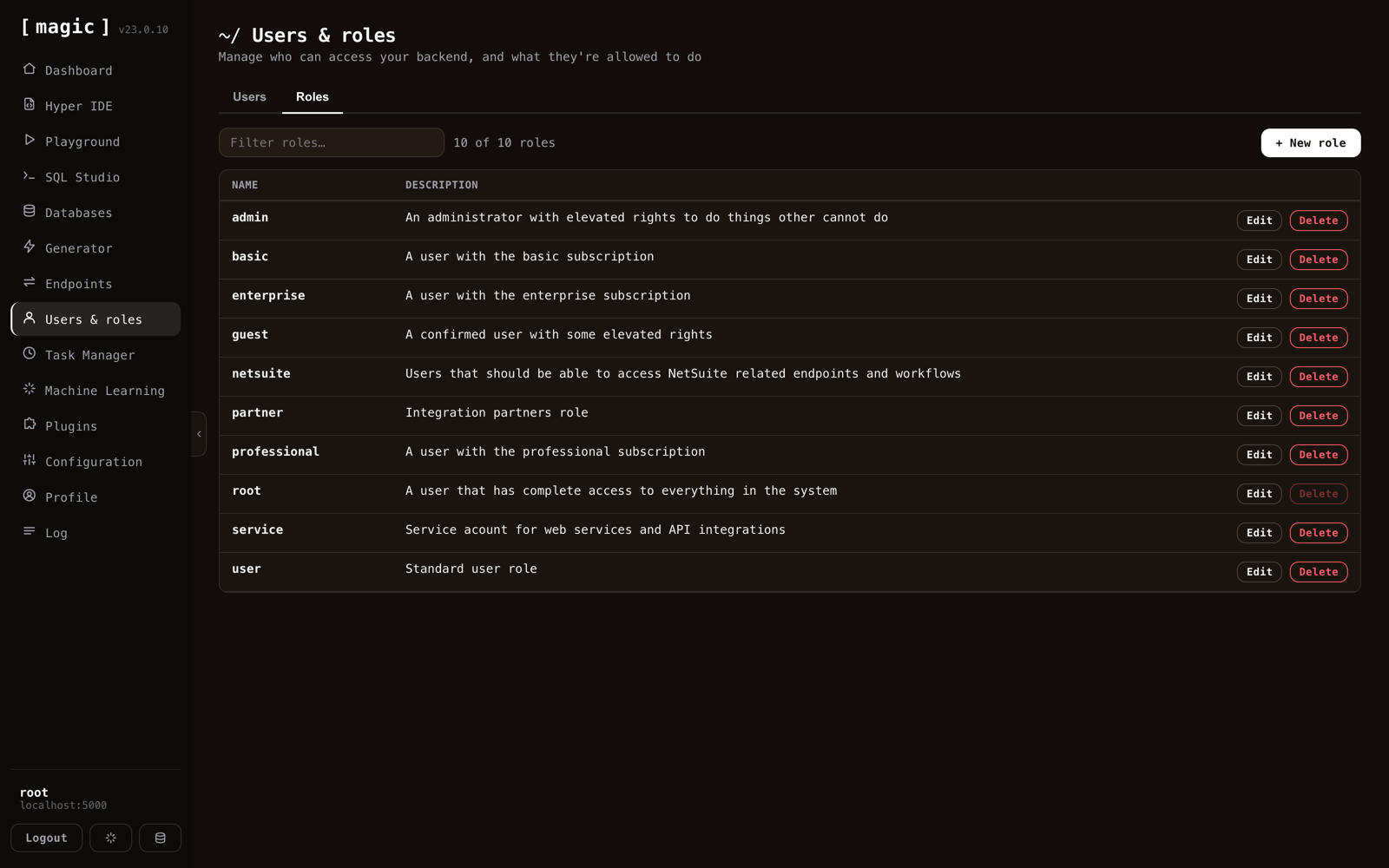Click the SQL Studio terminal icon
Viewport: 1389px width, 868px height.
30,175
